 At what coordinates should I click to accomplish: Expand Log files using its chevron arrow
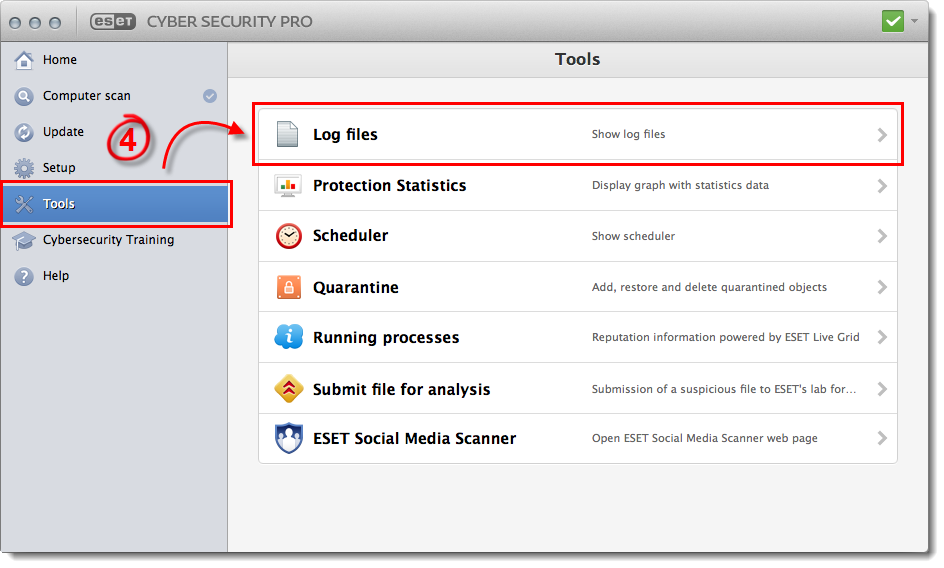point(882,135)
